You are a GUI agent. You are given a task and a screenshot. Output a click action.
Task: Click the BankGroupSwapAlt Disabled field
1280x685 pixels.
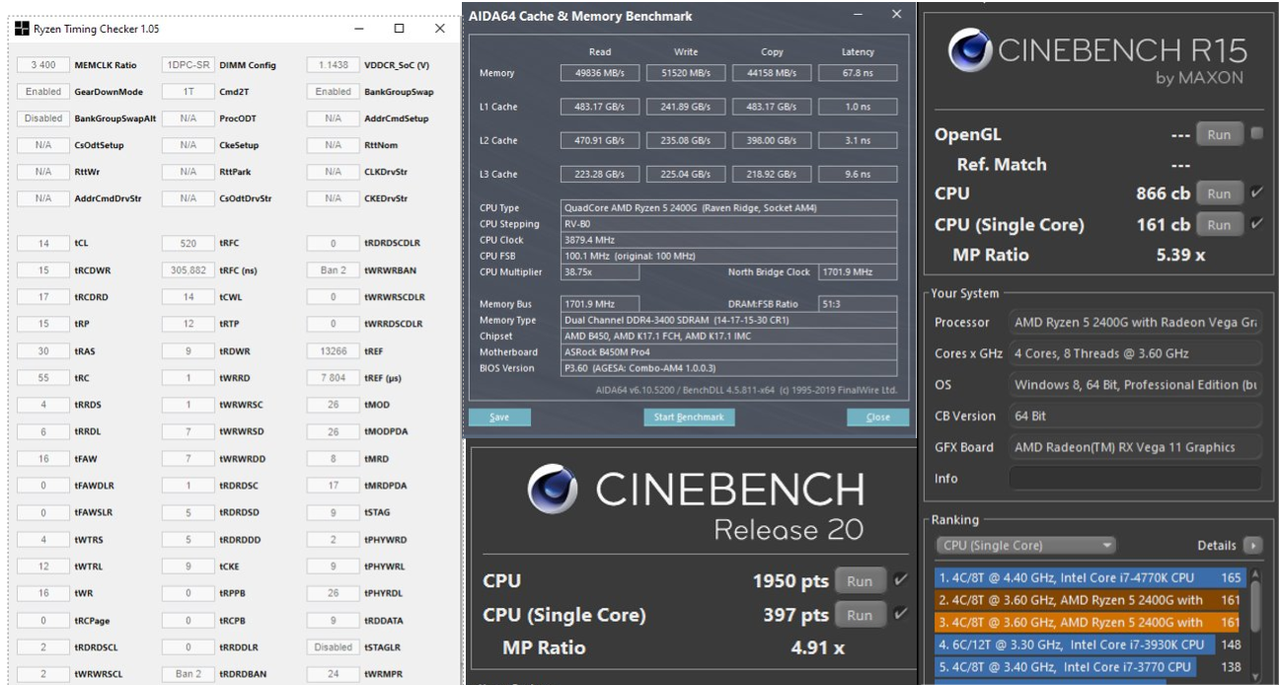43,118
